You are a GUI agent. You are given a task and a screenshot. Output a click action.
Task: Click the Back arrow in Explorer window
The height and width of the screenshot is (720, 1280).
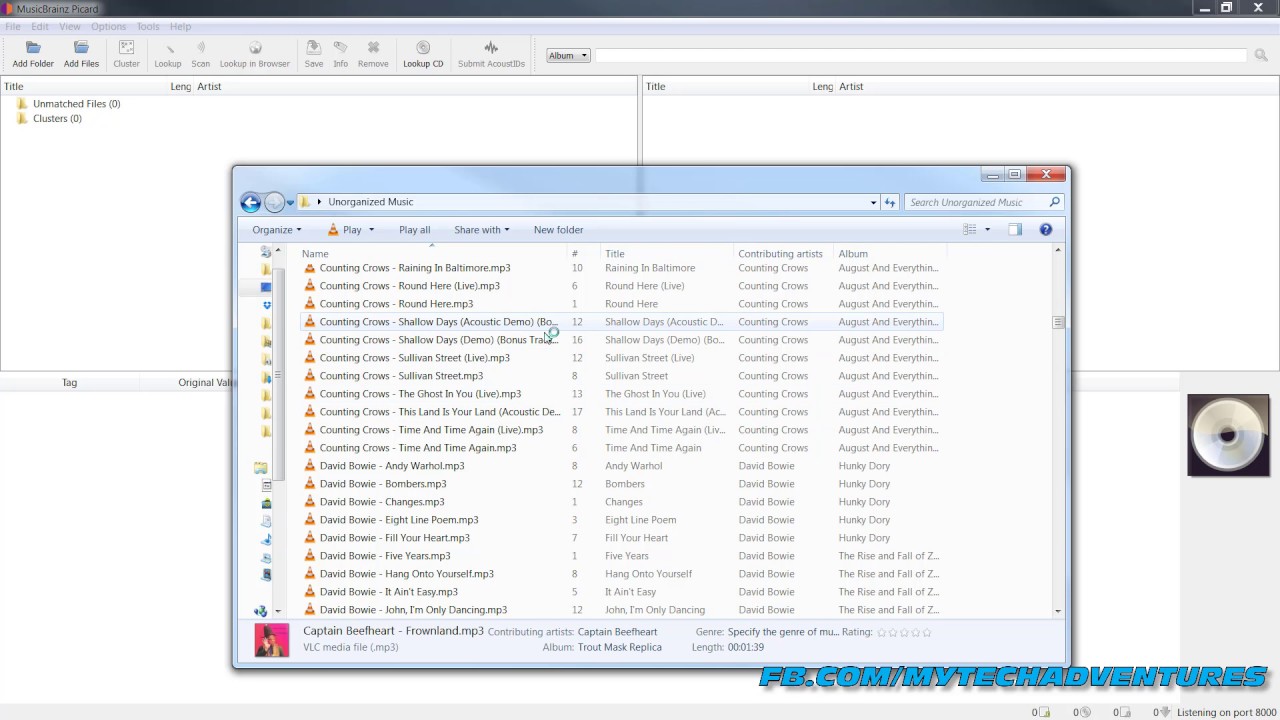(x=251, y=202)
